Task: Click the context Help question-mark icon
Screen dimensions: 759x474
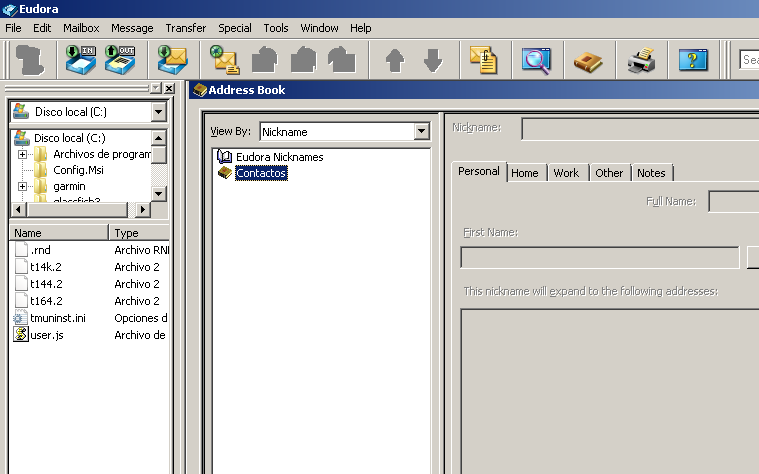Action: pos(693,61)
